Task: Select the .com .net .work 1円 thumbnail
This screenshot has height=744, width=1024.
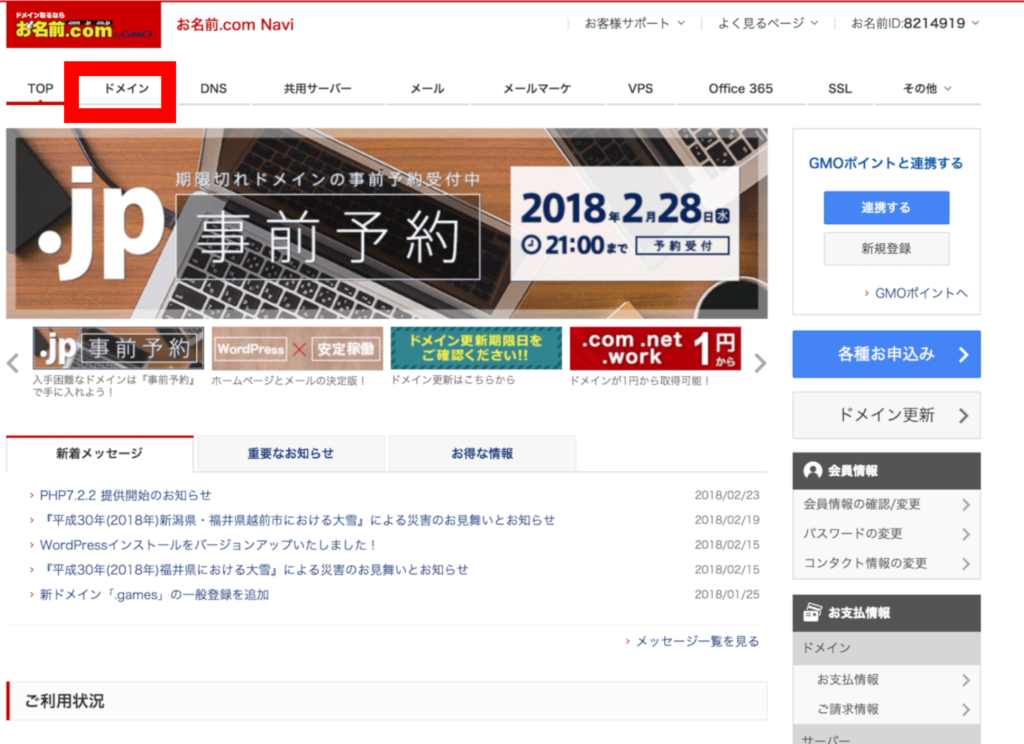Action: pyautogui.click(x=655, y=348)
